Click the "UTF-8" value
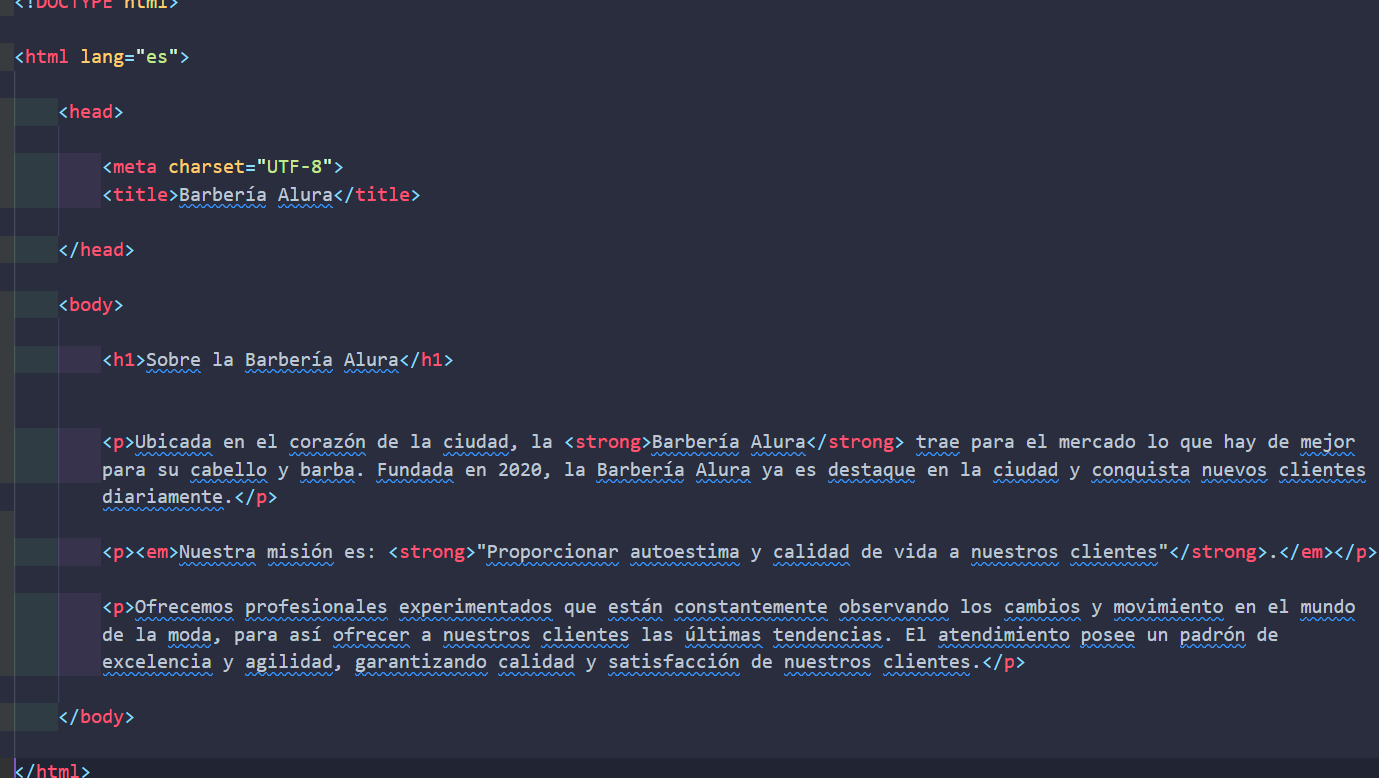1379x778 pixels. pos(294,167)
